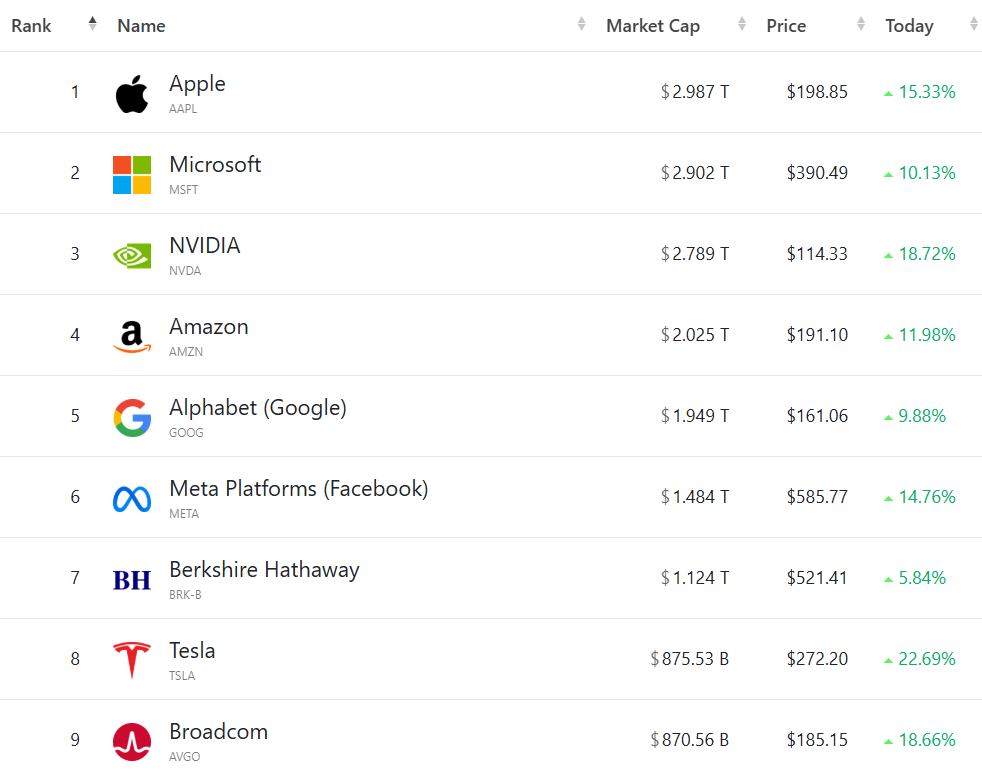
Task: Select the Market Cap column header
Action: [652, 26]
